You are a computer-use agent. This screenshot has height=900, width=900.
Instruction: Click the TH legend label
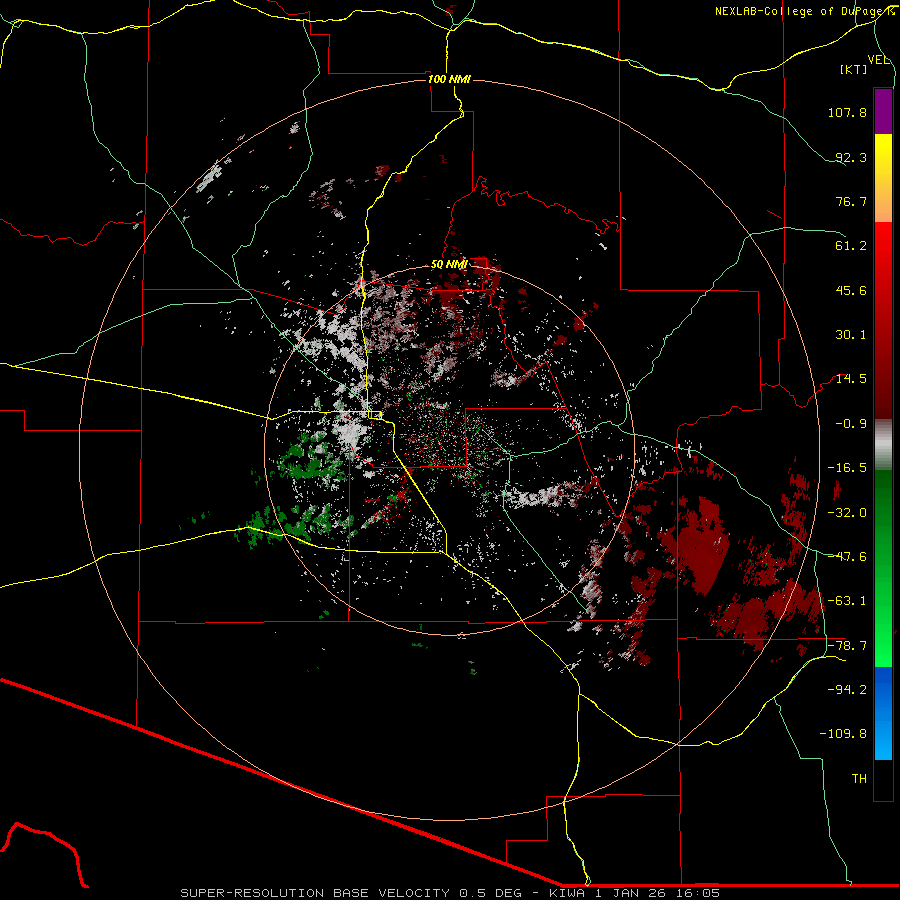coord(859,779)
